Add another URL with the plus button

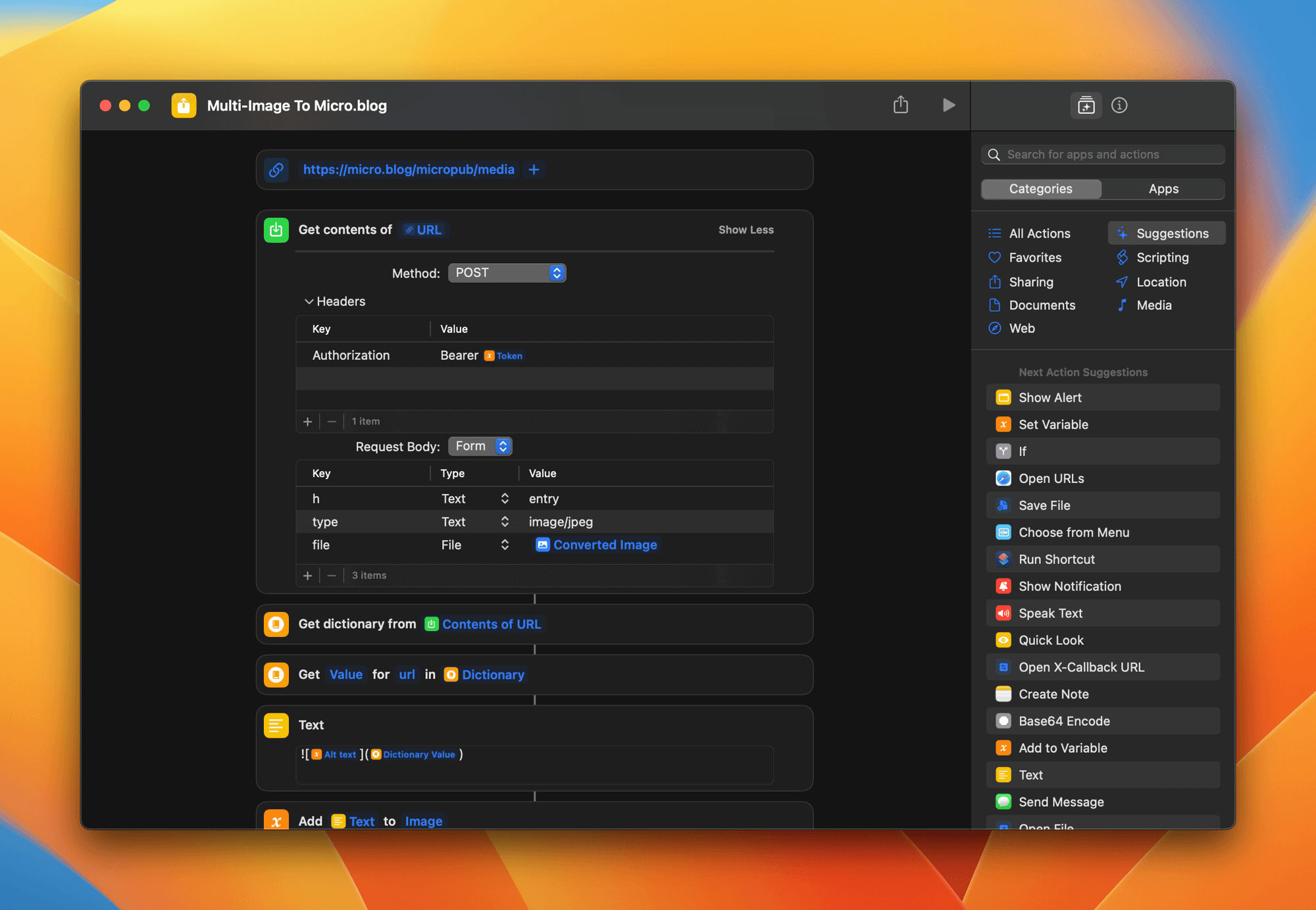pyautogui.click(x=534, y=170)
